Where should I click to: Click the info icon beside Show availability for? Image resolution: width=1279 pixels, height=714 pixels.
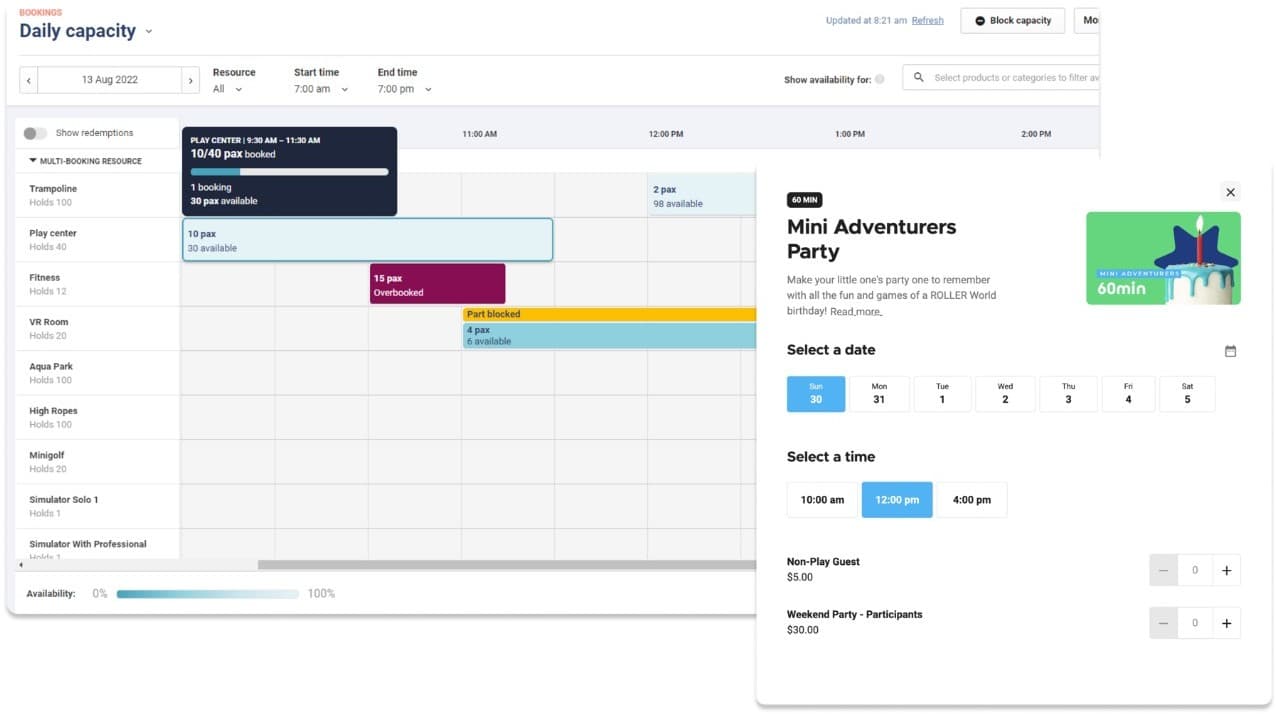point(880,79)
